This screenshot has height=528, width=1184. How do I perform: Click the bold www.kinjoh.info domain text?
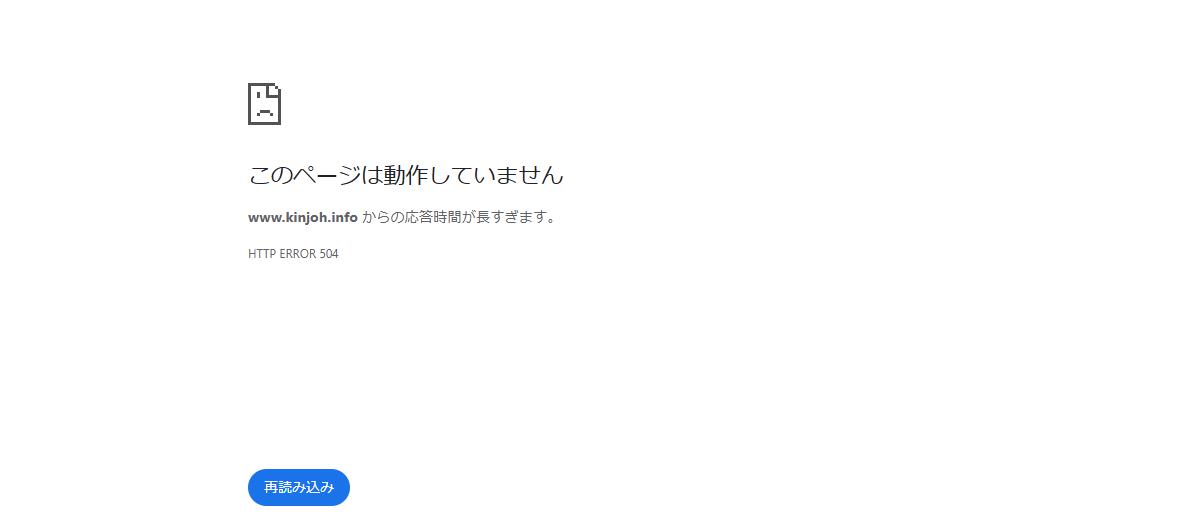303,218
